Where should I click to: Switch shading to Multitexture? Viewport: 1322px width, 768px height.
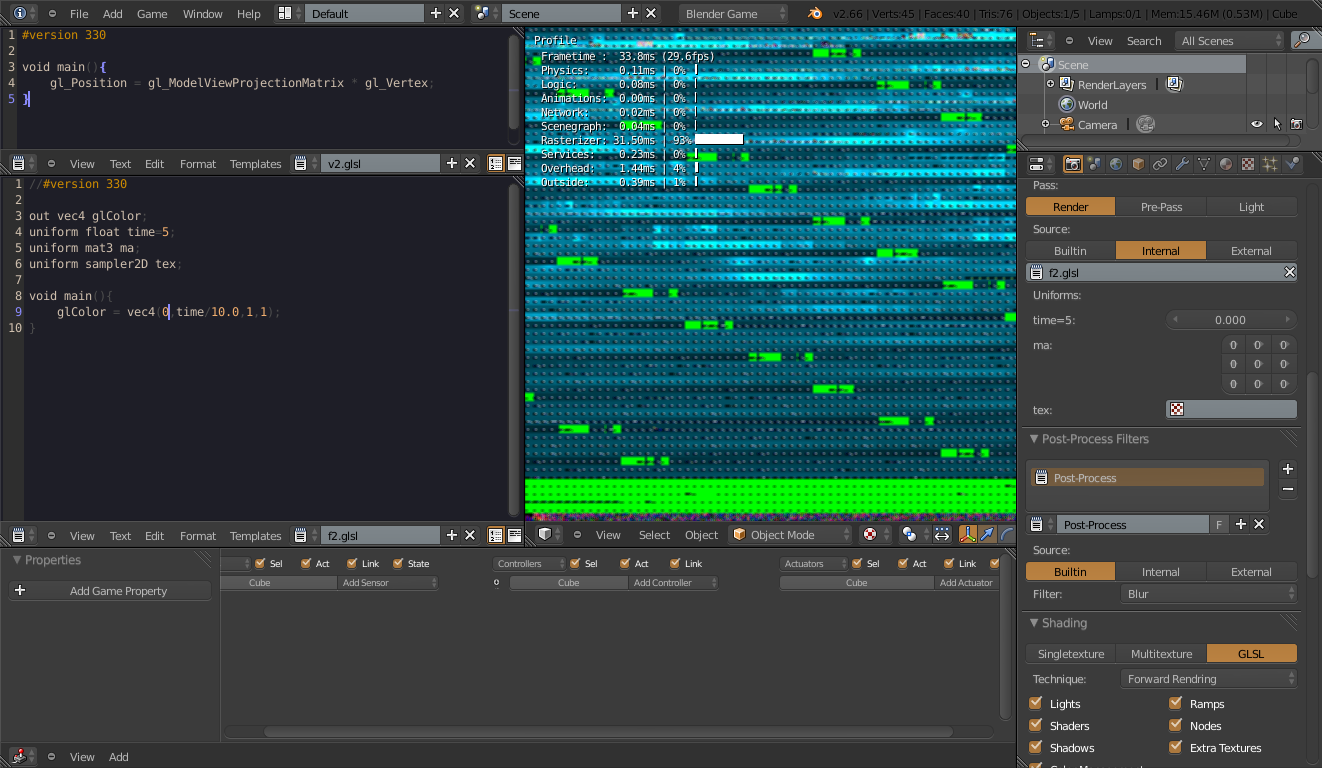pyautogui.click(x=1161, y=654)
